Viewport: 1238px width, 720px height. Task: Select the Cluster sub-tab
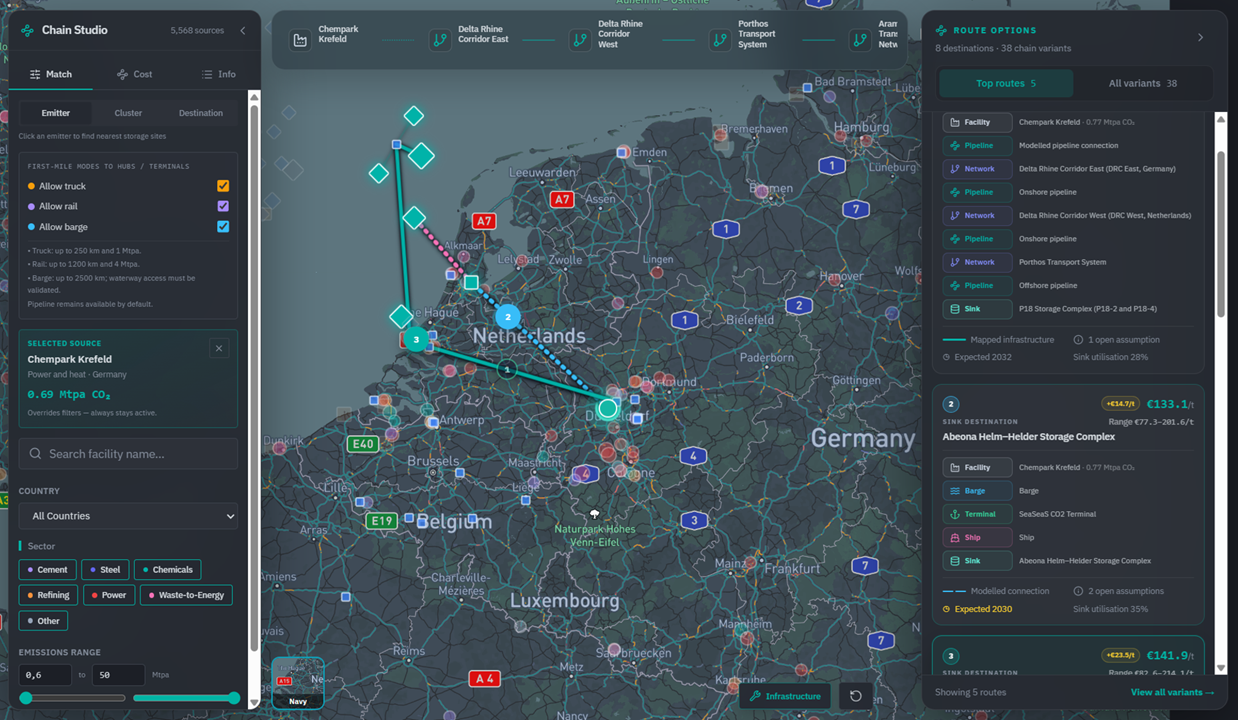tap(128, 113)
